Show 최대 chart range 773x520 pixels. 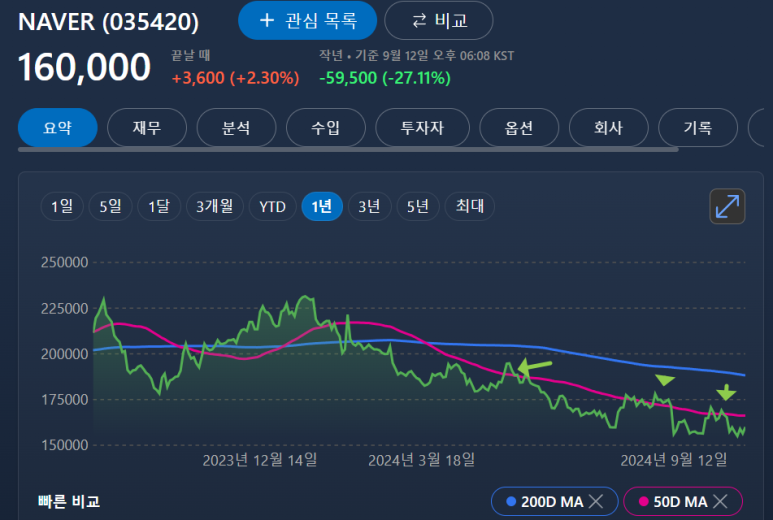(469, 206)
